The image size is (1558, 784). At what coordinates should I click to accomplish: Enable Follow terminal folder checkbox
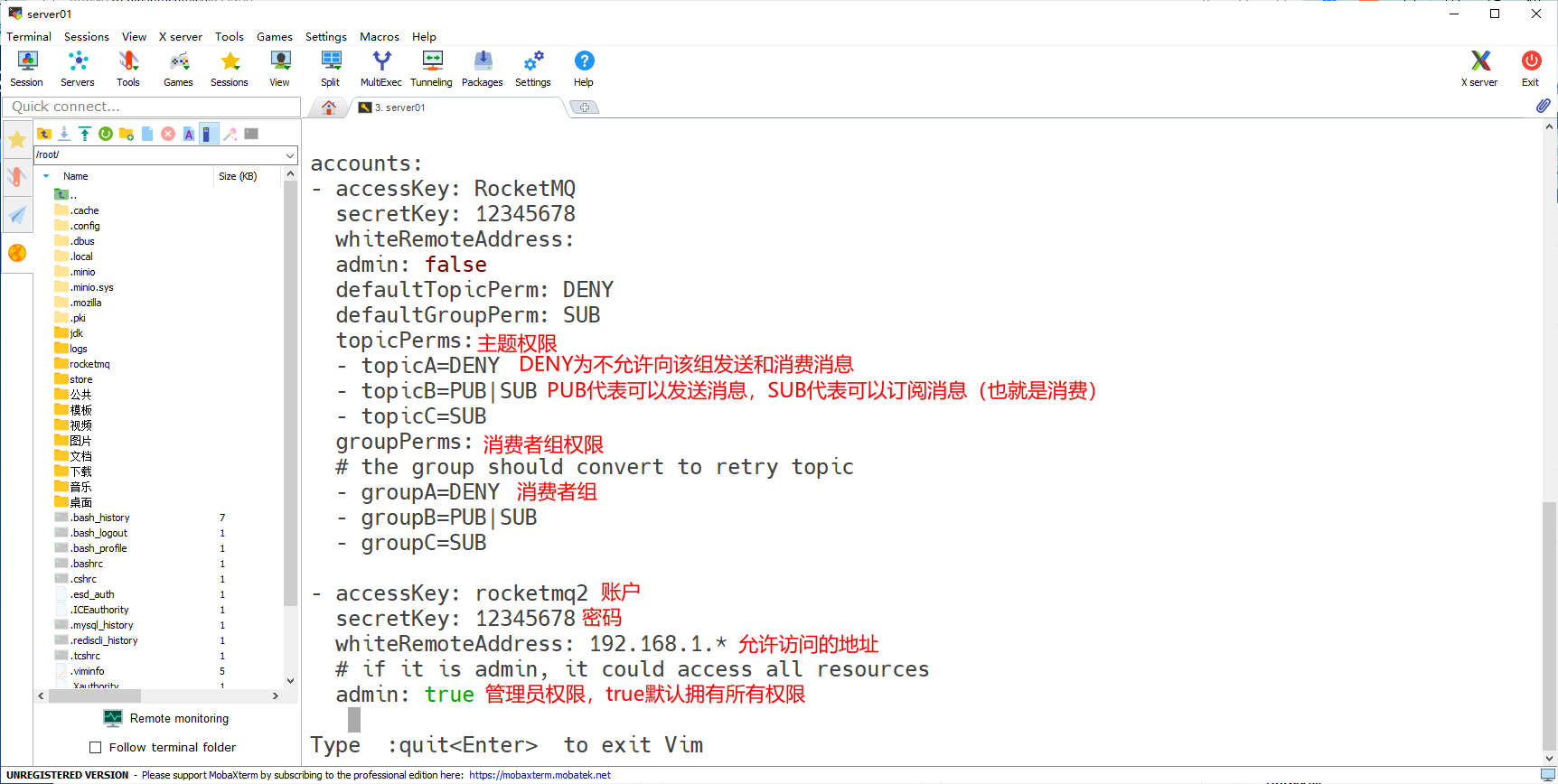click(x=95, y=747)
